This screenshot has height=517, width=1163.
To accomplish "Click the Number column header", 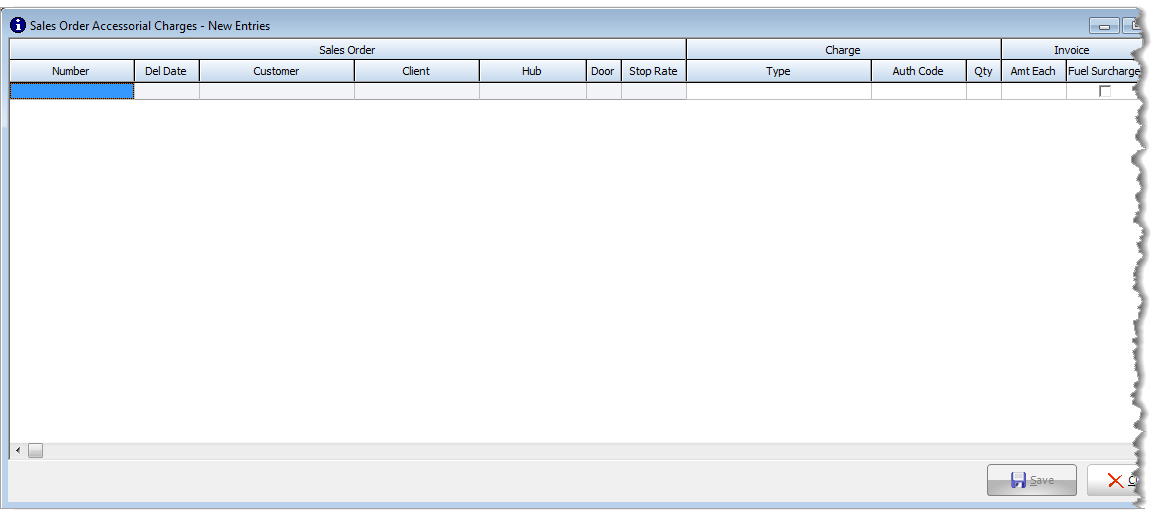I will (x=72, y=71).
